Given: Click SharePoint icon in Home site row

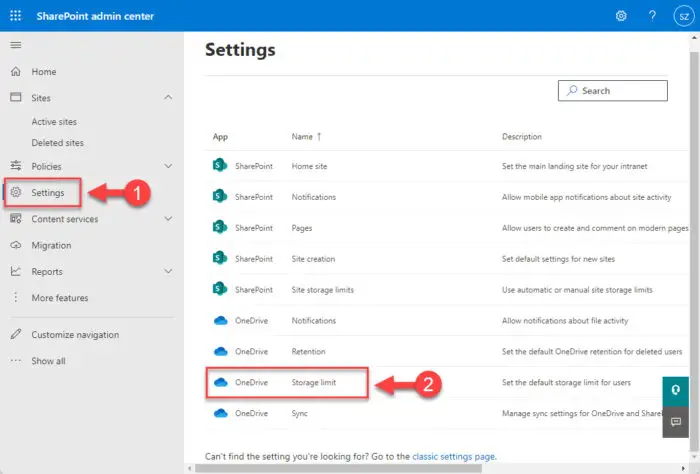Looking at the screenshot, I should [220, 166].
